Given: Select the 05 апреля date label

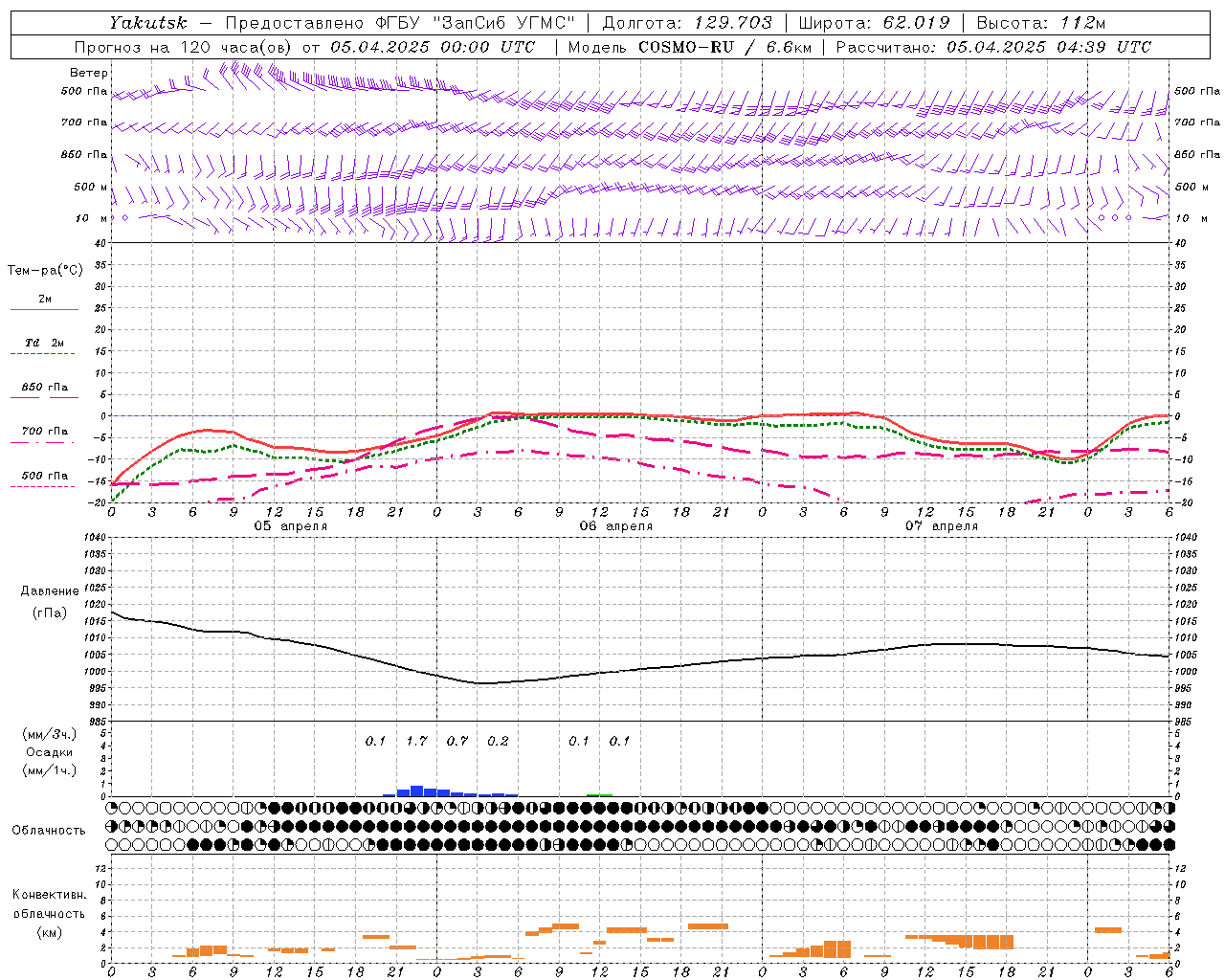Looking at the screenshot, I should tap(291, 526).
